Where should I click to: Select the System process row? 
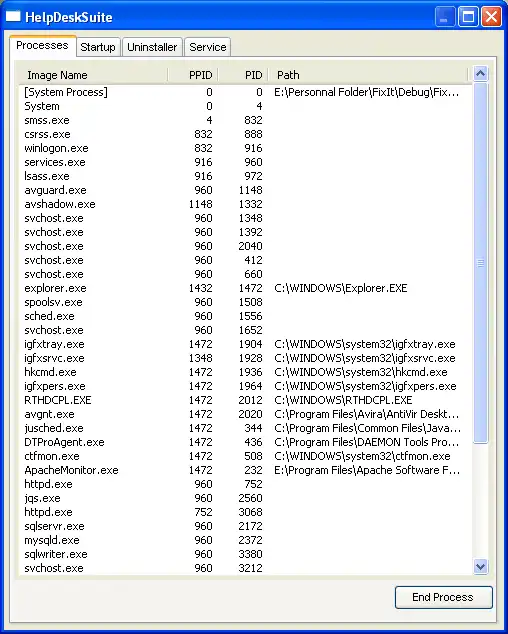pos(245,106)
